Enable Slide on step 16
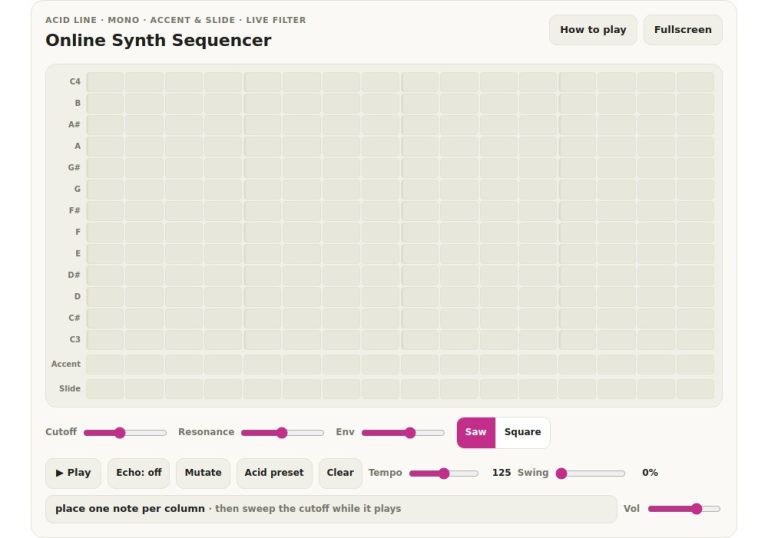This screenshot has width=768, height=538. [696, 389]
